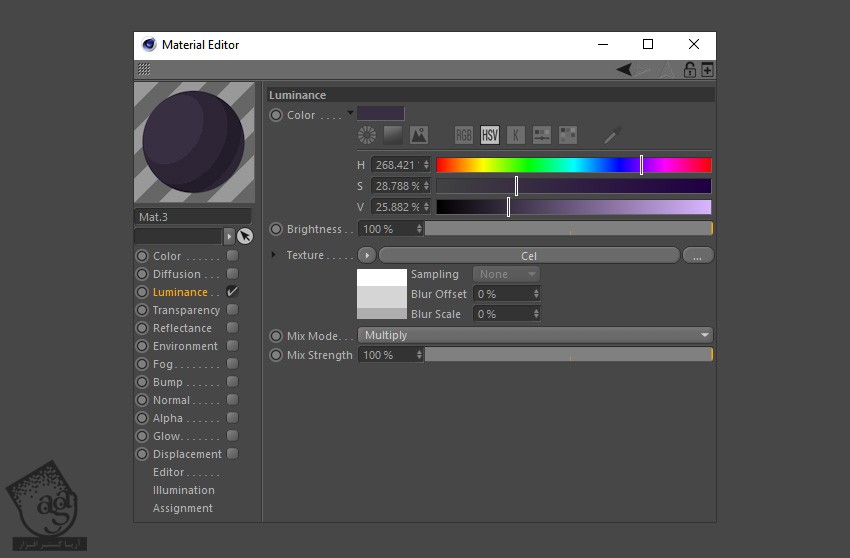The image size is (850, 558).
Task: Open the texture arrow menu button
Action: (366, 256)
